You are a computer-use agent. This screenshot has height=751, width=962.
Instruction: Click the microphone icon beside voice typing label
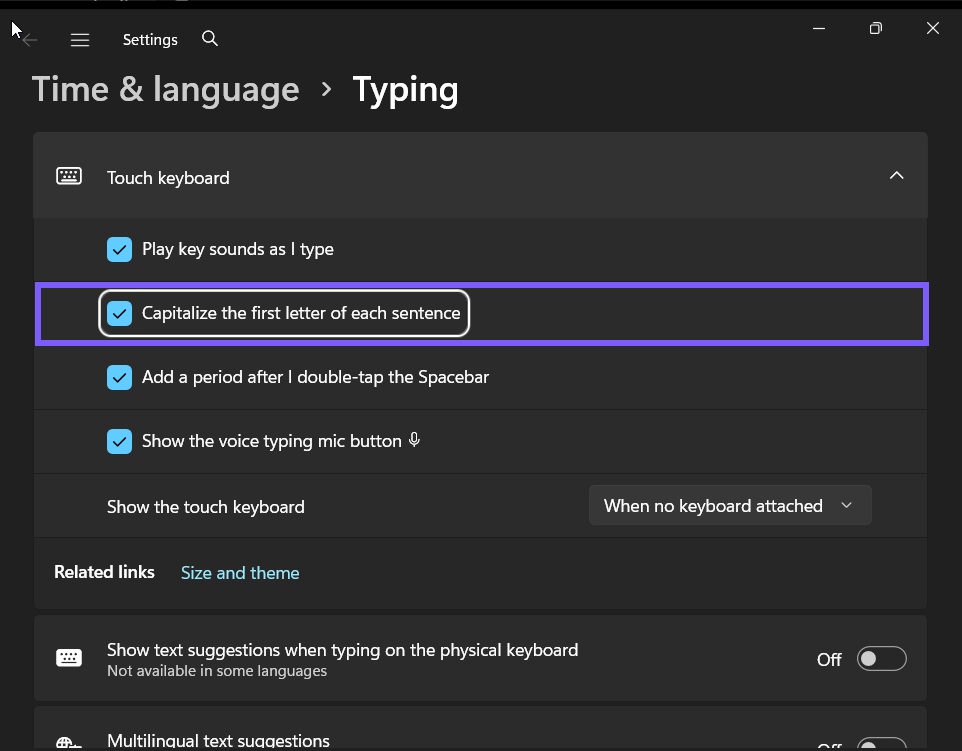click(x=415, y=439)
